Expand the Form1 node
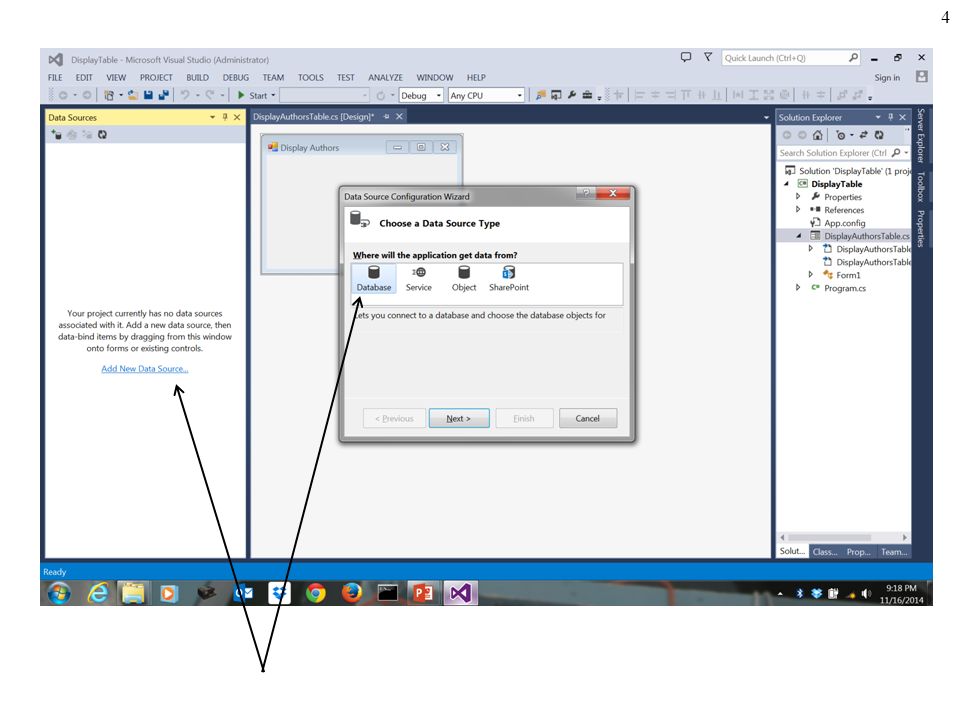The image size is (960, 720). [811, 274]
